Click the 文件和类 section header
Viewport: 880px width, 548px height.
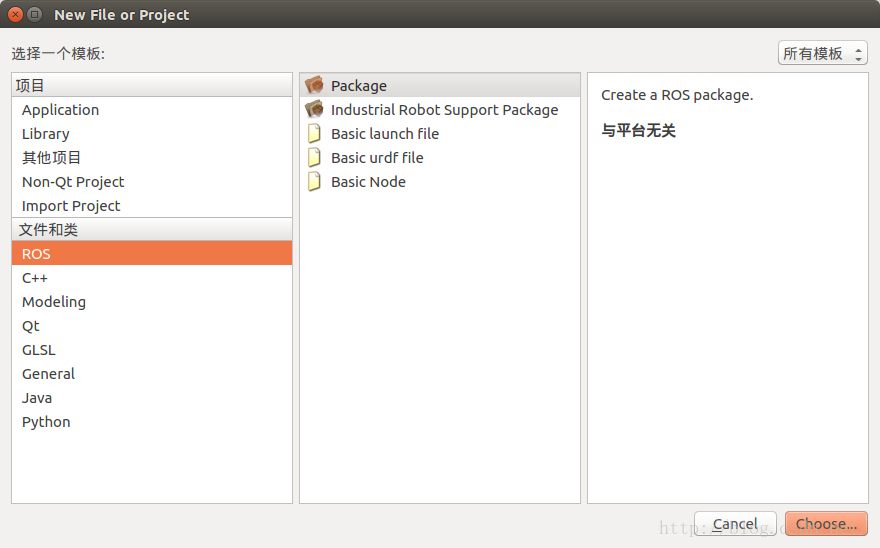point(152,230)
